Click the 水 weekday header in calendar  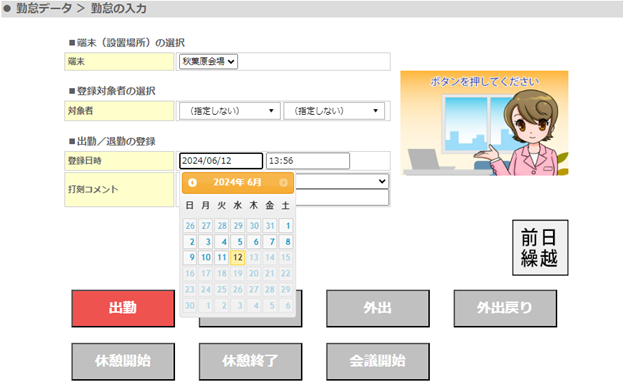click(x=238, y=205)
